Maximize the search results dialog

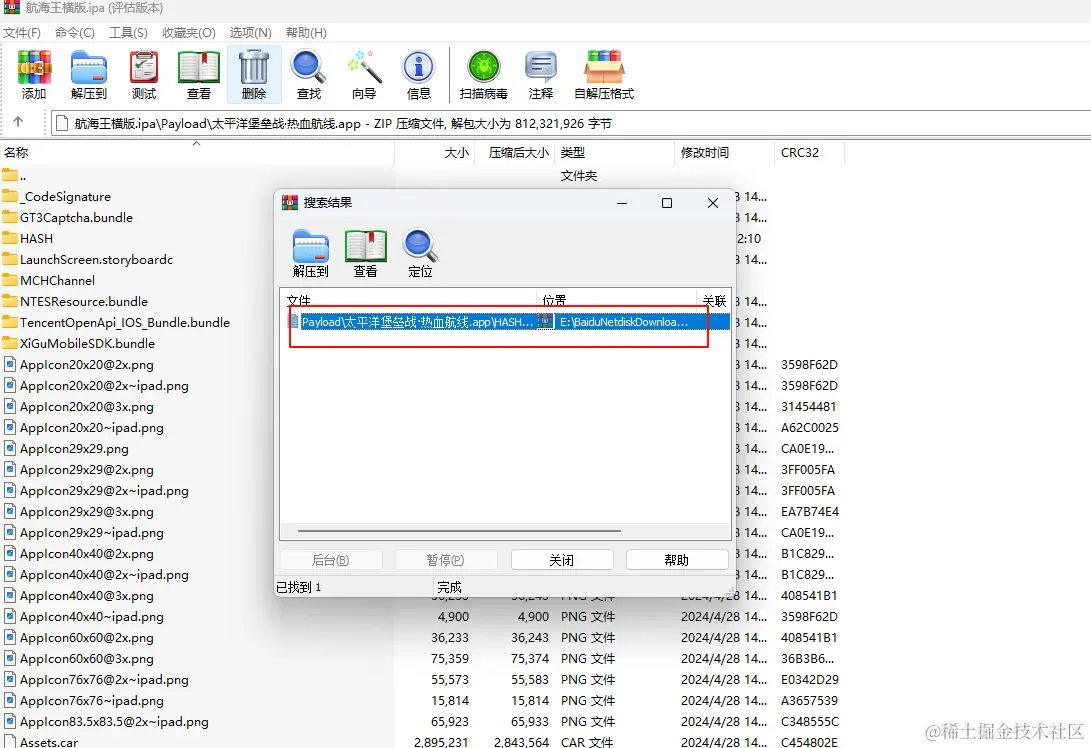click(x=667, y=202)
